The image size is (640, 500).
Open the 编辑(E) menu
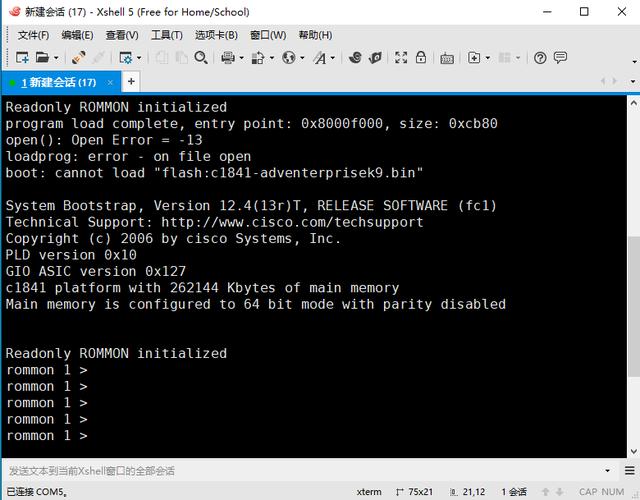point(77,35)
